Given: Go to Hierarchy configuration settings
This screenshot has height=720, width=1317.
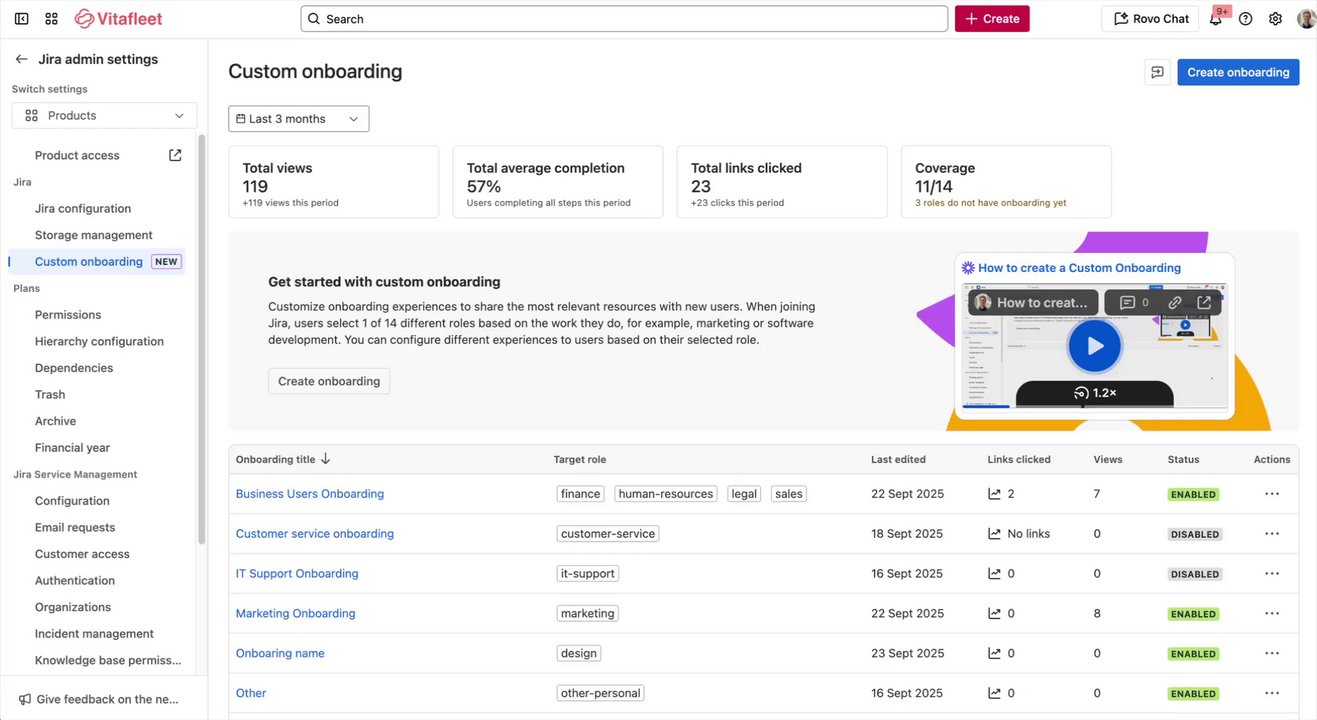Looking at the screenshot, I should [x=99, y=341].
